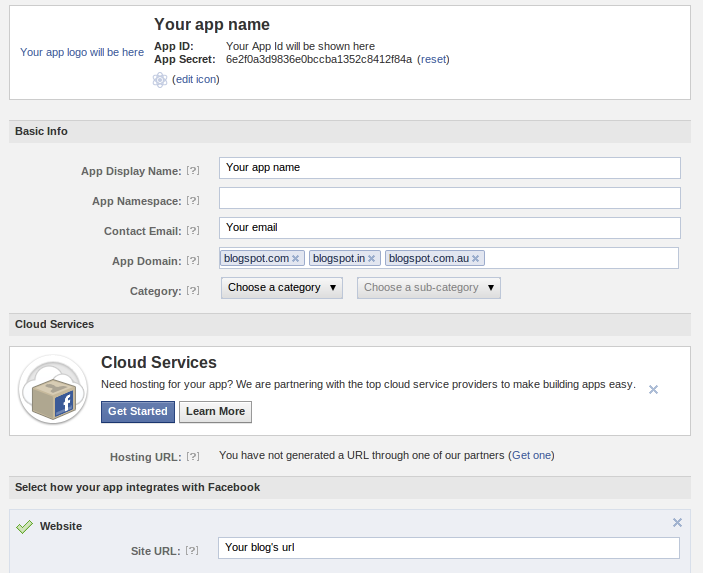Click the green Website checkmark icon
Viewport: 703px width, 573px height.
coord(25,526)
